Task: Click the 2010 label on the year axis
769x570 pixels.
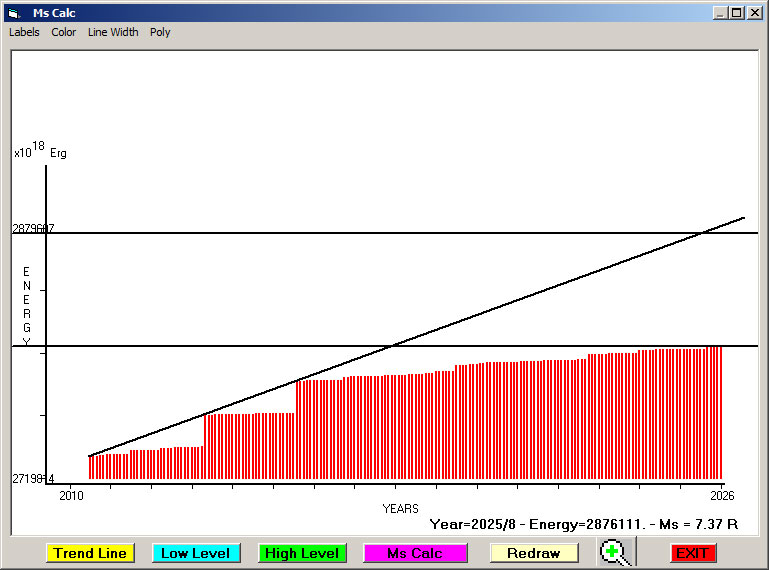Action: tap(72, 495)
